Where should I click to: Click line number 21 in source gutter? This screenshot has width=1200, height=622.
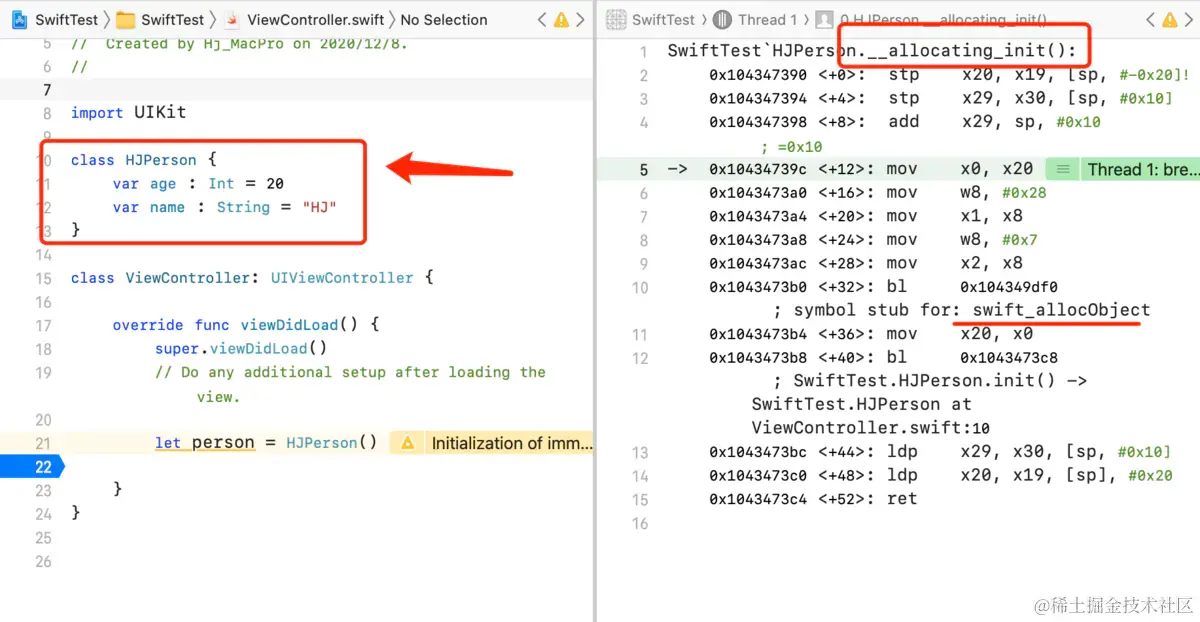coord(42,443)
